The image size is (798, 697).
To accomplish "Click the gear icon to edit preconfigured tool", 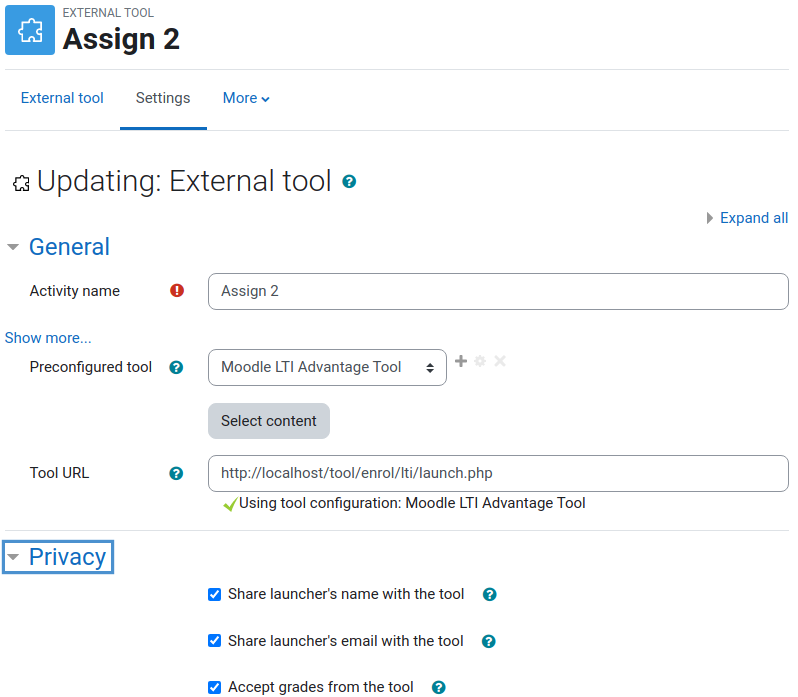I will click(x=480, y=361).
